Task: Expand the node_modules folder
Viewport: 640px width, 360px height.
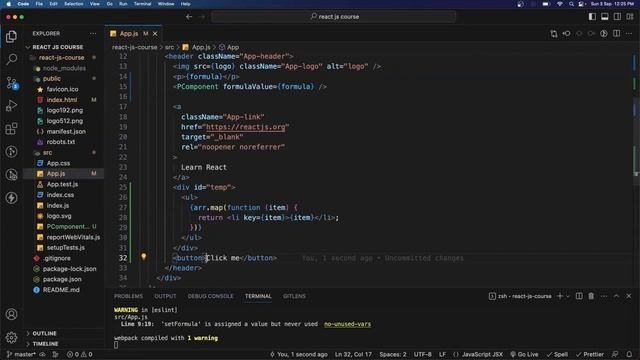Action: 64,68
